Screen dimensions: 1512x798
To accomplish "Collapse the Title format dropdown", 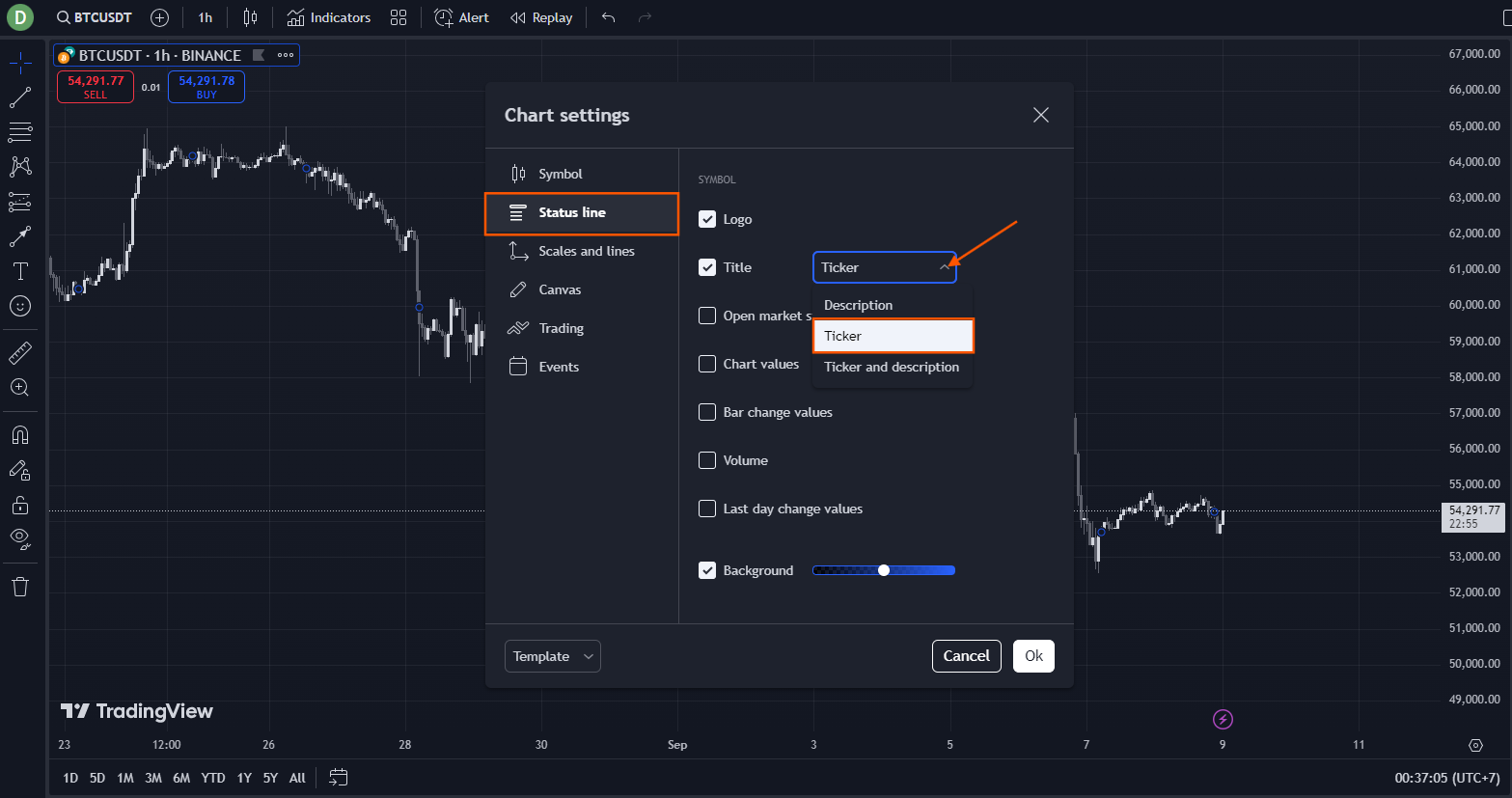I will (885, 267).
